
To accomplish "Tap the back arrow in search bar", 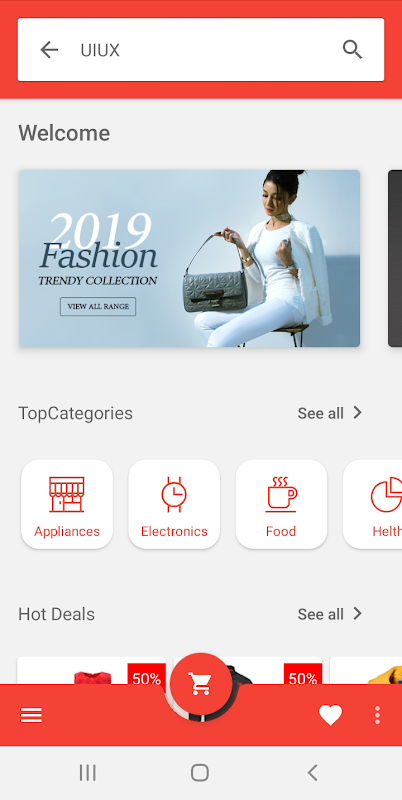I will [49, 50].
